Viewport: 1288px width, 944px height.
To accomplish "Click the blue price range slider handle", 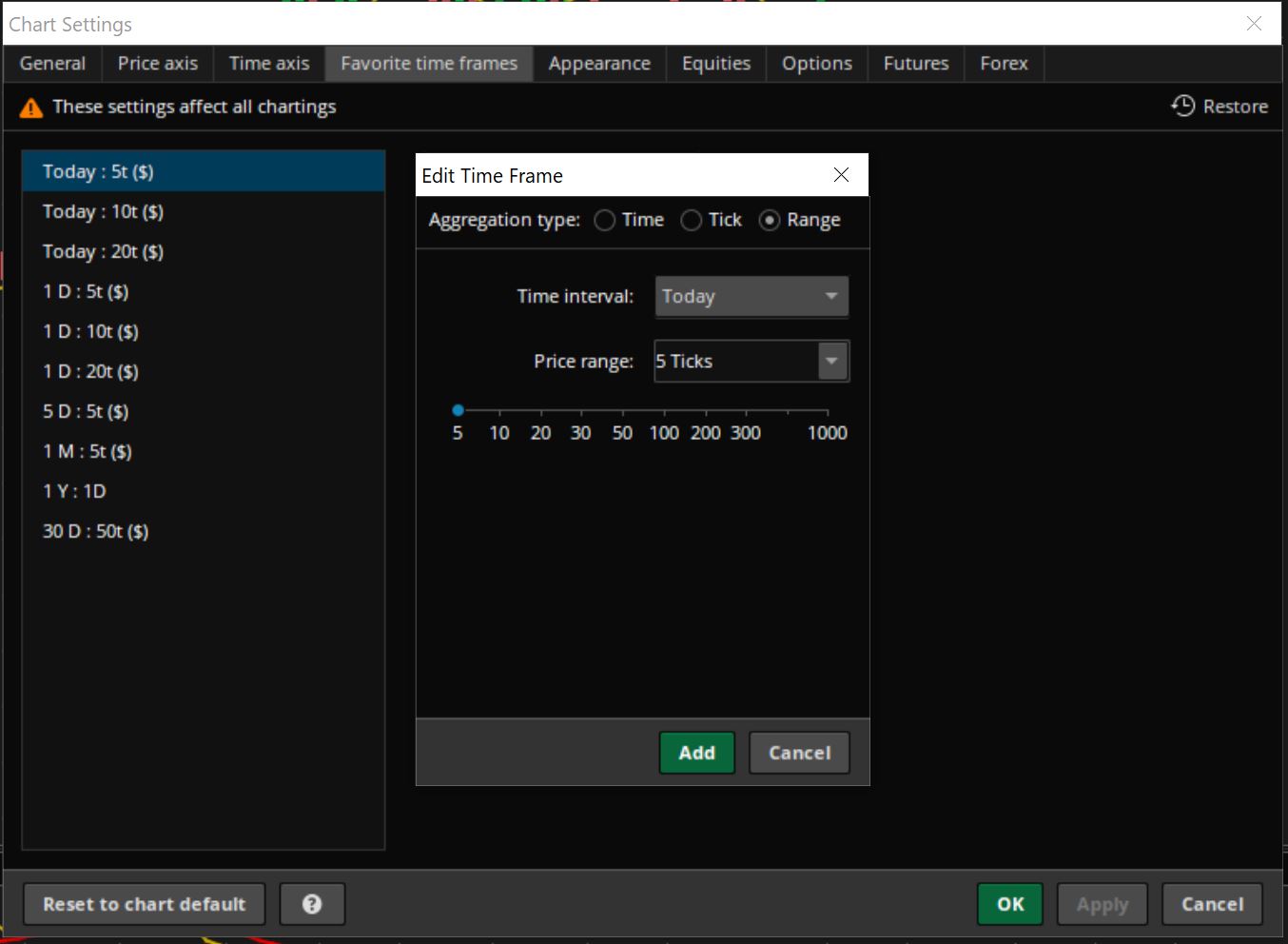I will 458,410.
